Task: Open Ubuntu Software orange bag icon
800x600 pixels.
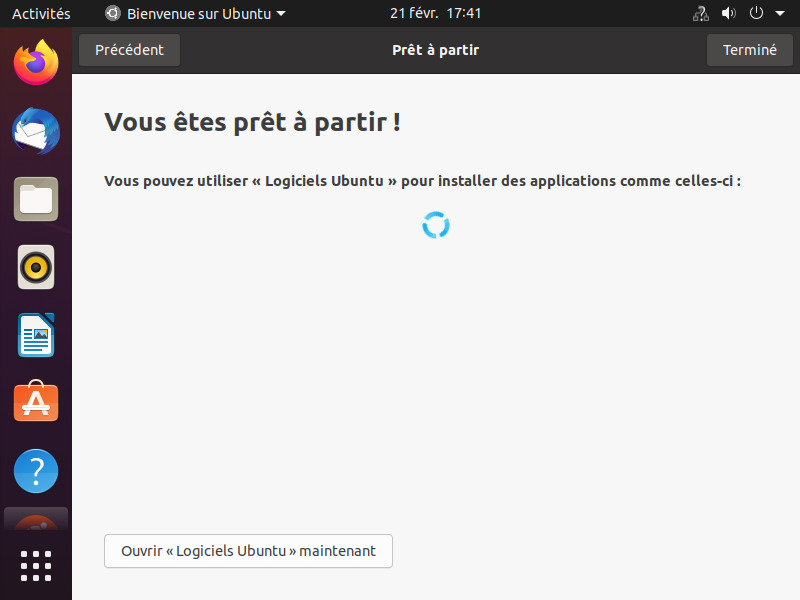Action: (36, 403)
